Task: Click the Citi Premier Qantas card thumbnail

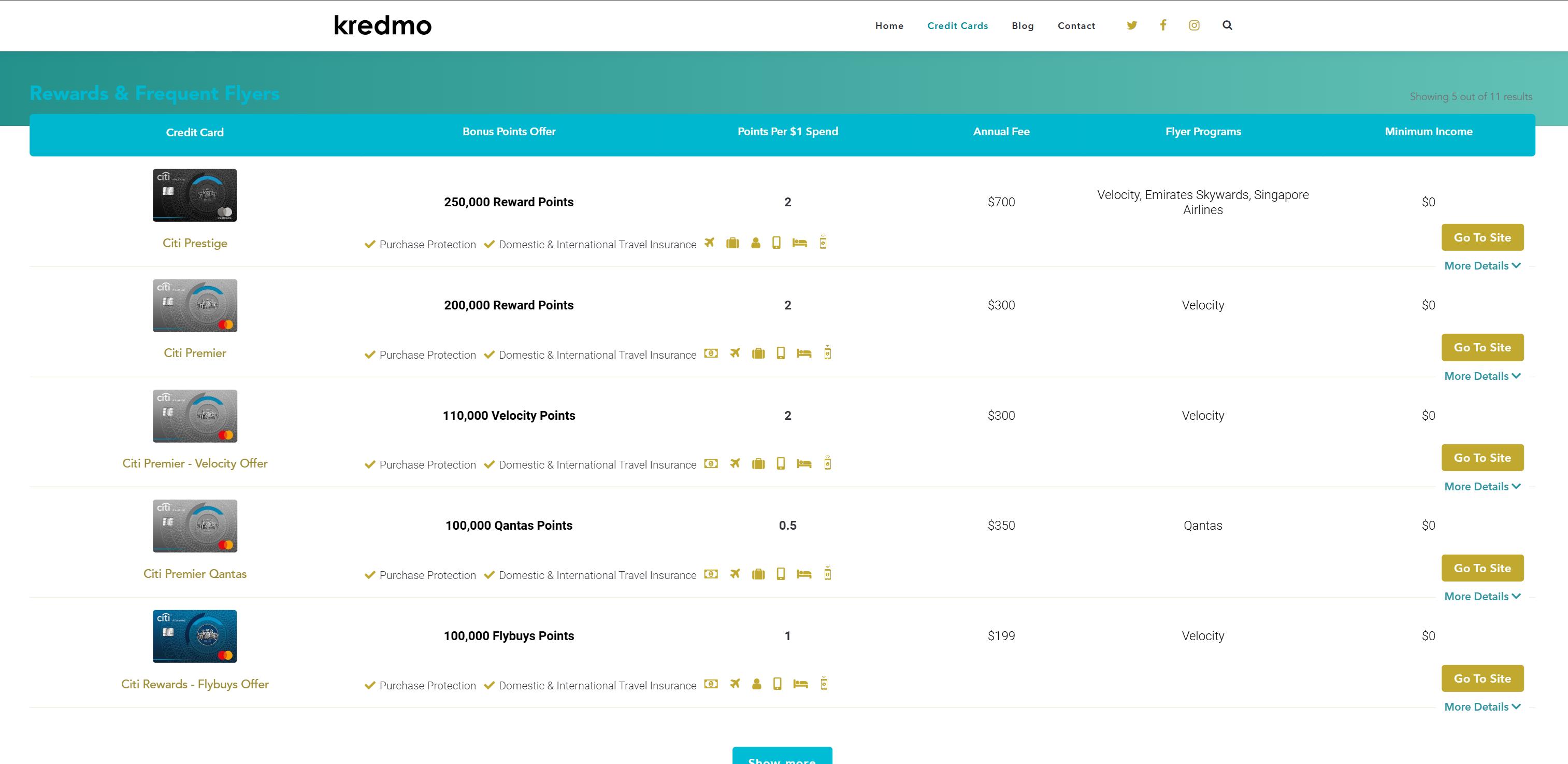Action: [195, 526]
